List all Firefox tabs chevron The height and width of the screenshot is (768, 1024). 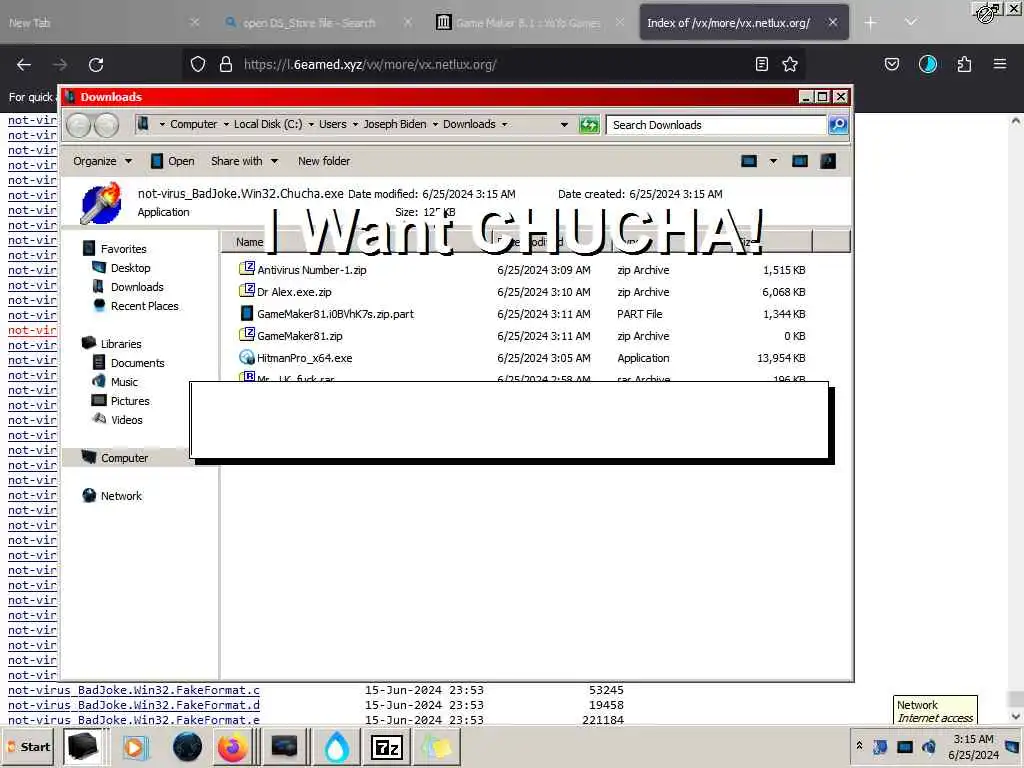click(x=911, y=22)
